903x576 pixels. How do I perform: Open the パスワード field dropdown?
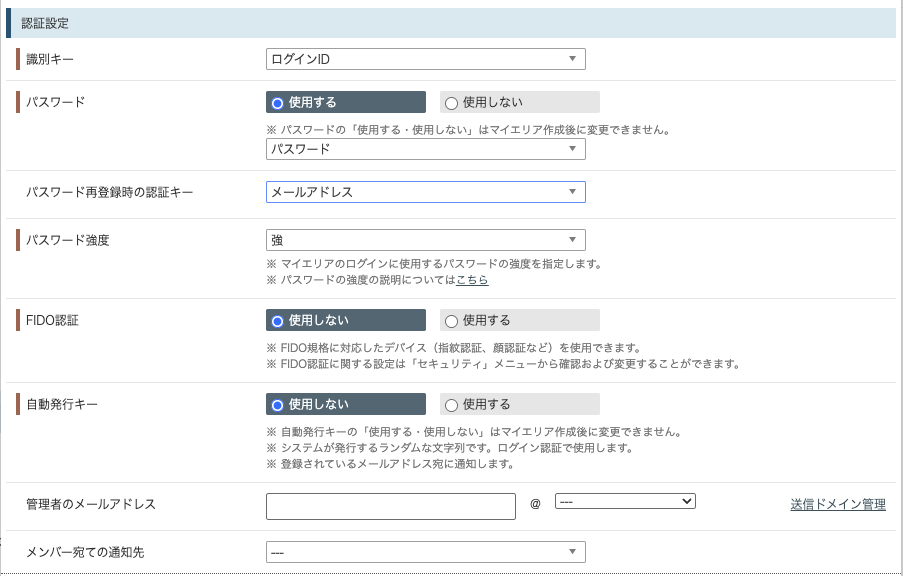[426, 149]
